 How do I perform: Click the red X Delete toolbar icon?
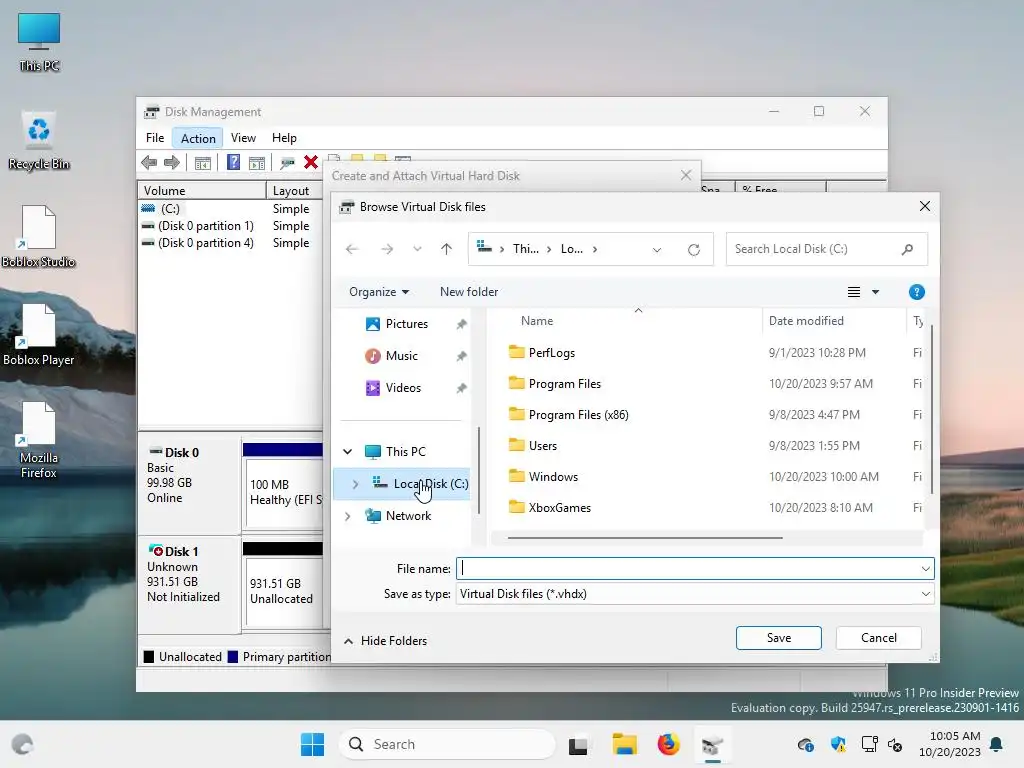(311, 162)
